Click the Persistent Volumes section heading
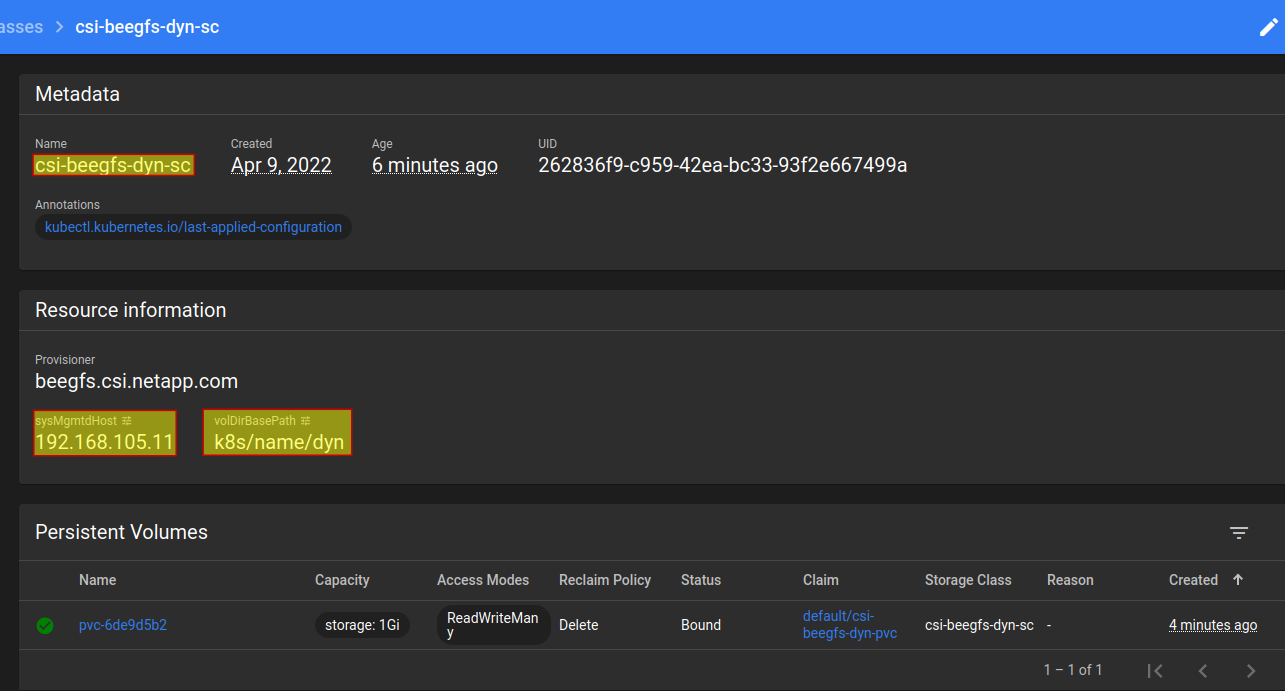The image size is (1285, 691). click(121, 532)
